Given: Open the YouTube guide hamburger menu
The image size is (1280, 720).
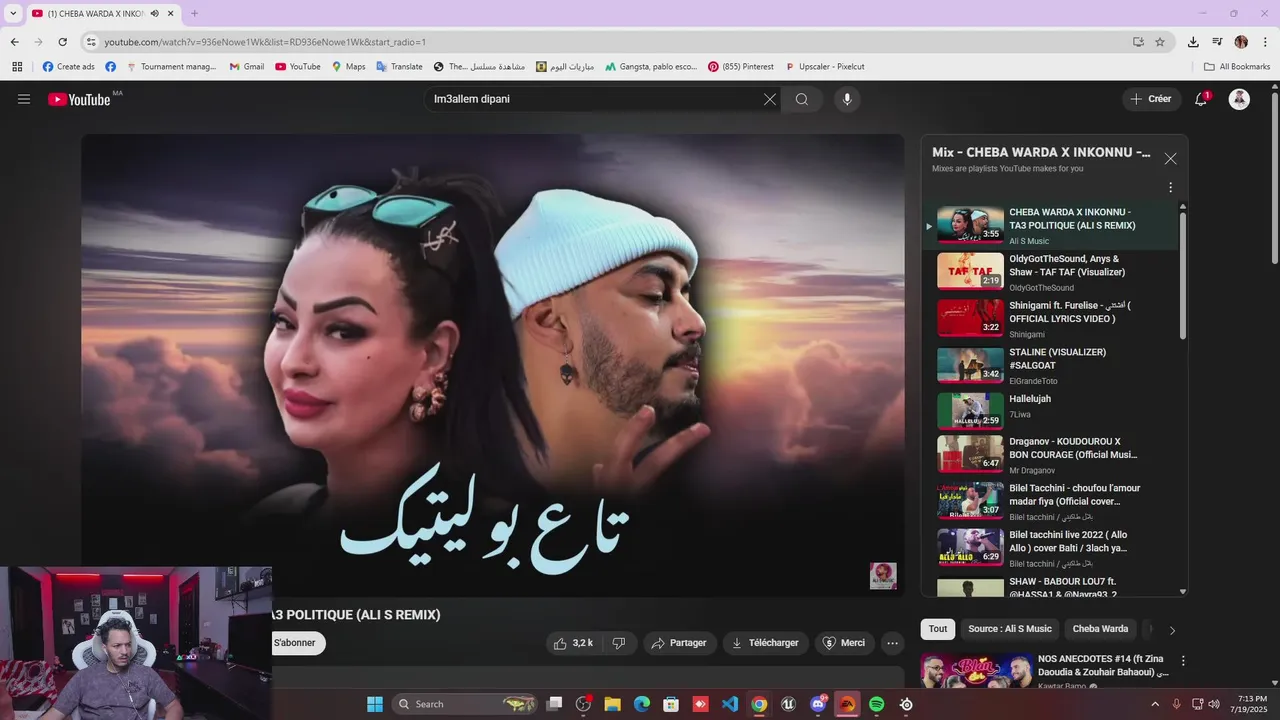Looking at the screenshot, I should 24,99.
